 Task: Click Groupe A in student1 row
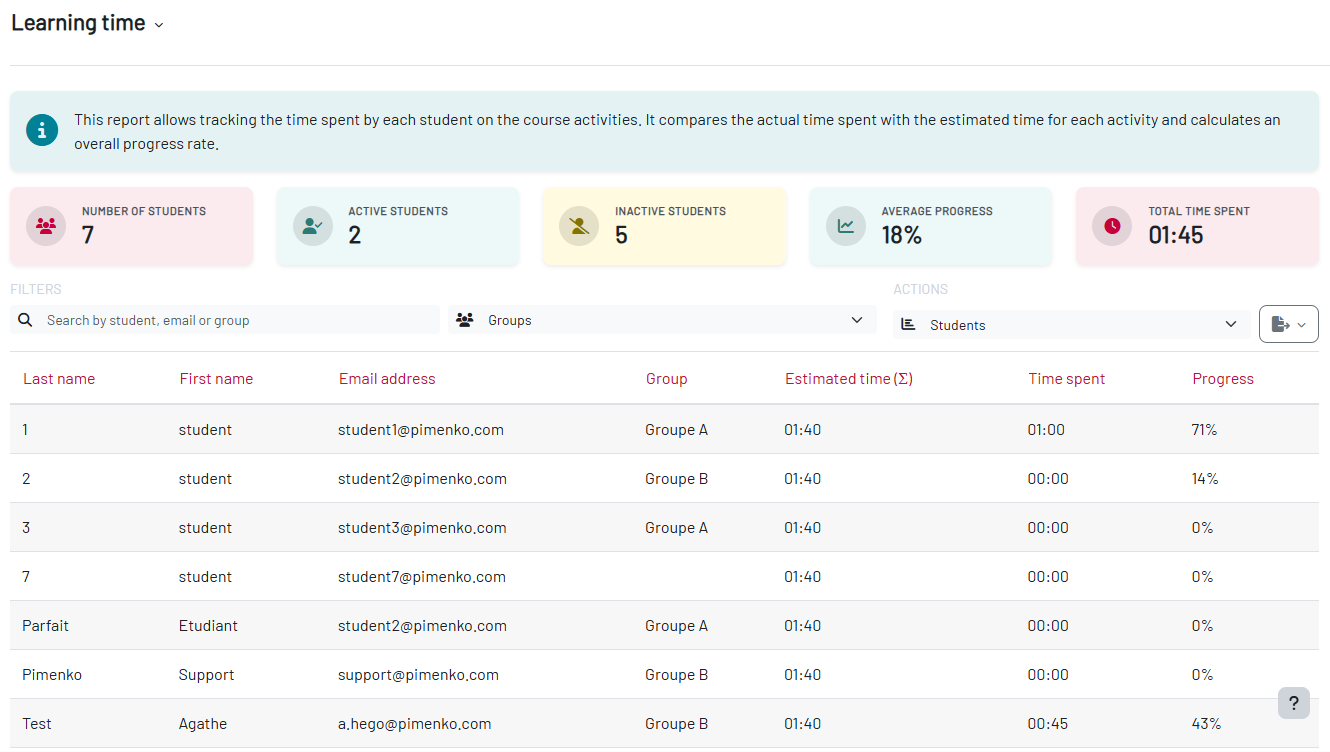coord(676,430)
